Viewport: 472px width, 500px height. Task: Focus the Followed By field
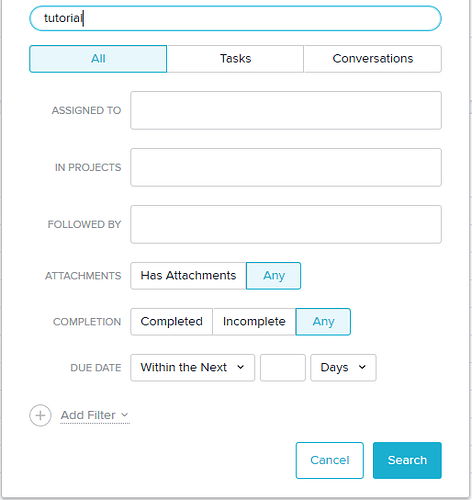[286, 224]
